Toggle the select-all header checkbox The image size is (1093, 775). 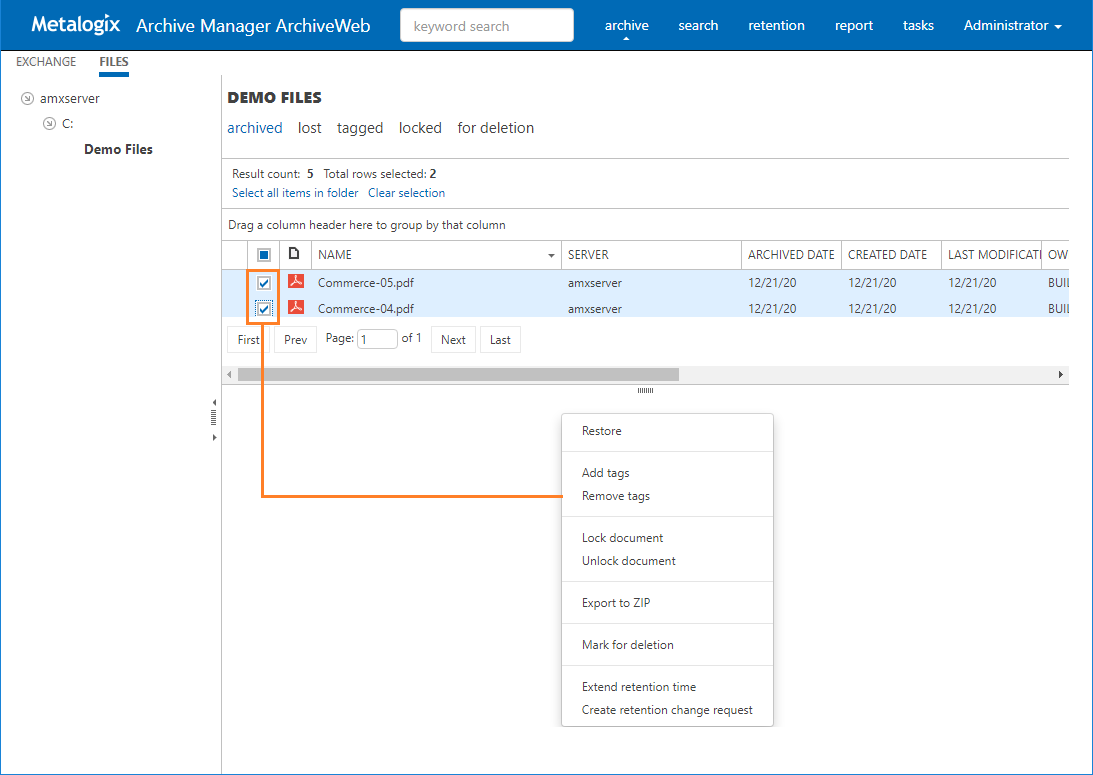pos(264,255)
